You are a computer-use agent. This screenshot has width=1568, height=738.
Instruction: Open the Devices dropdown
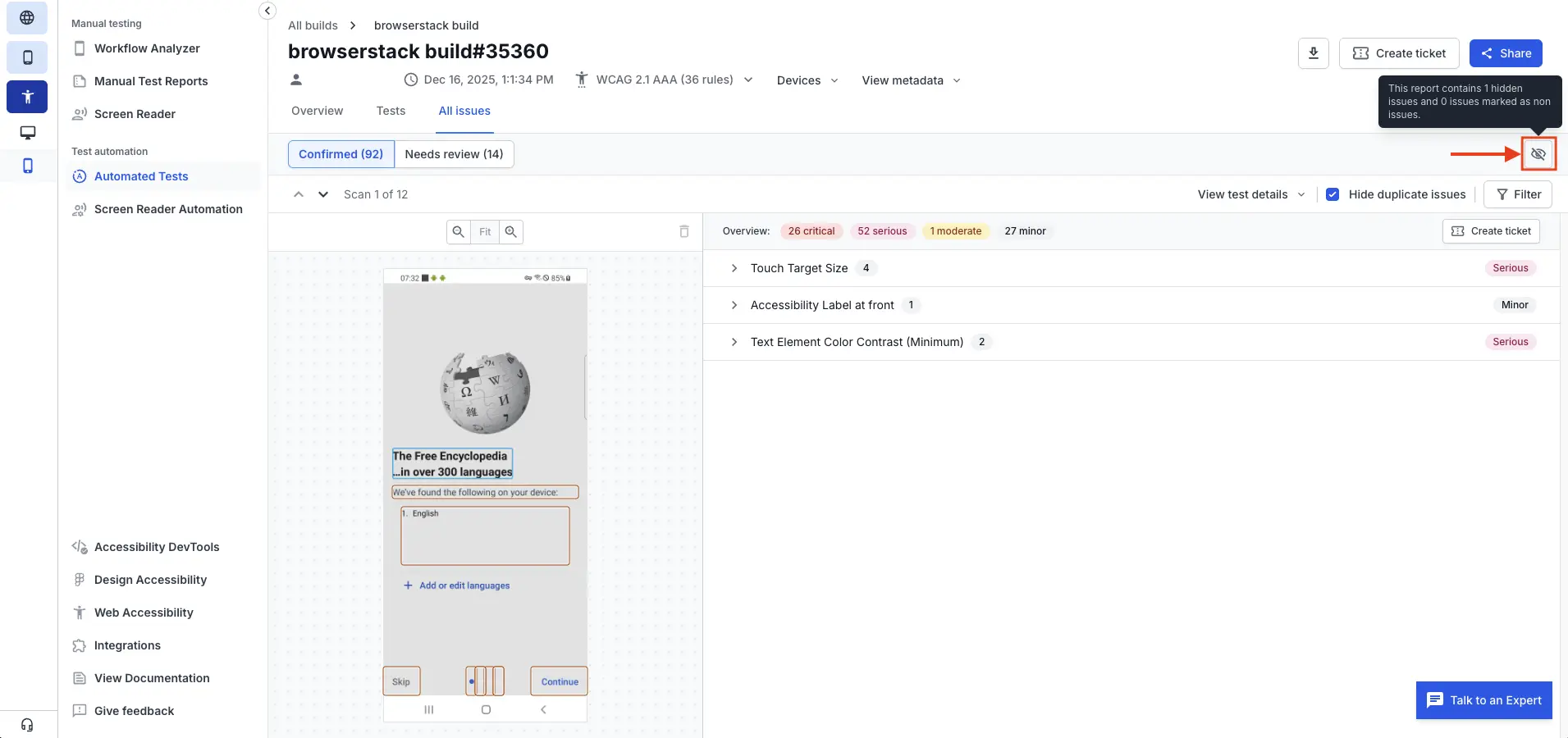(x=807, y=80)
